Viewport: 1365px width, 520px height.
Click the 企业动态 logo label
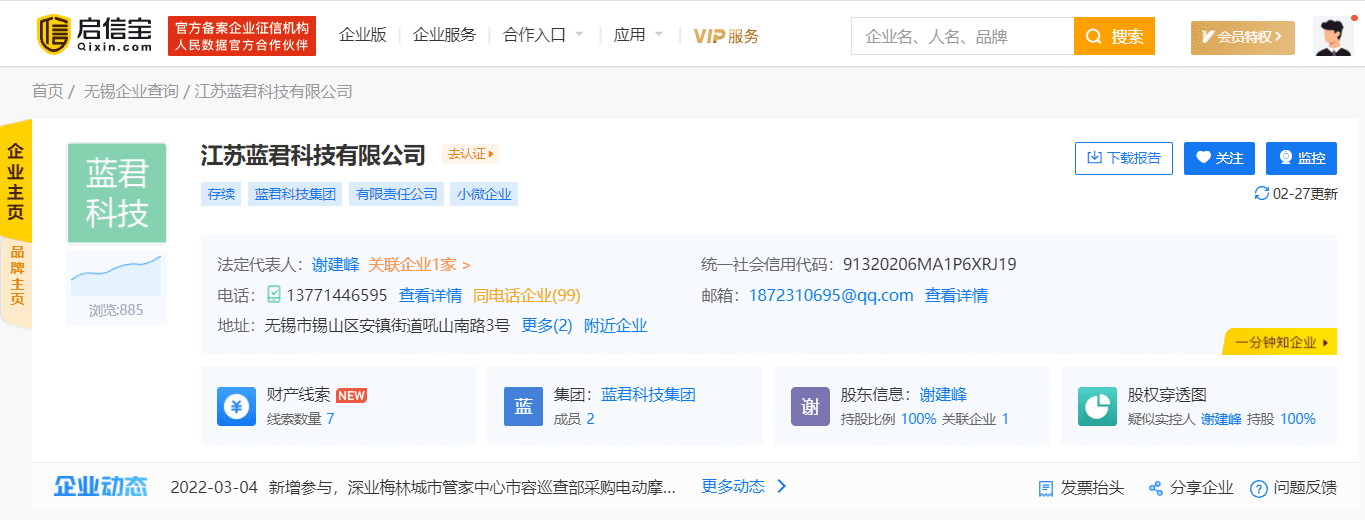click(101, 486)
